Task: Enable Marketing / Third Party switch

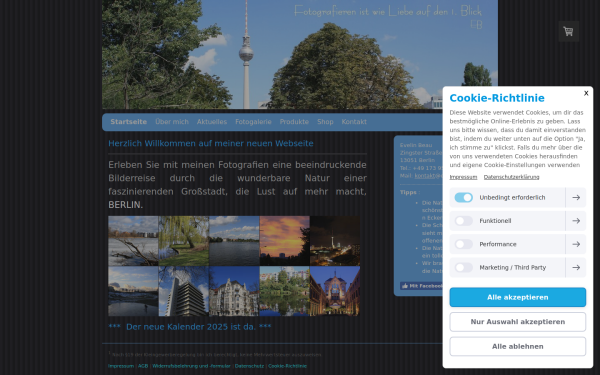Action: coord(463,267)
